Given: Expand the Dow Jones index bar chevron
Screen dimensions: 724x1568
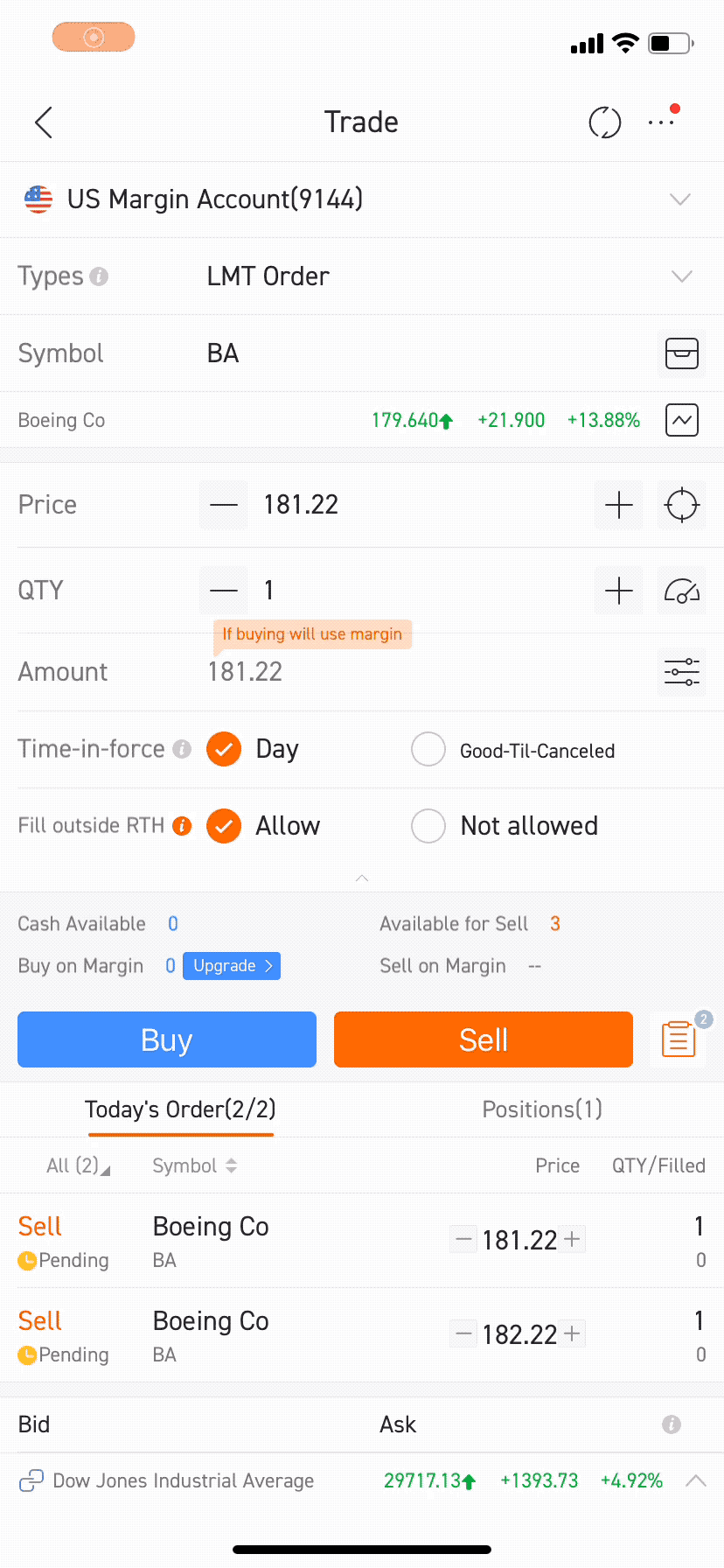Looking at the screenshot, I should 696,1480.
